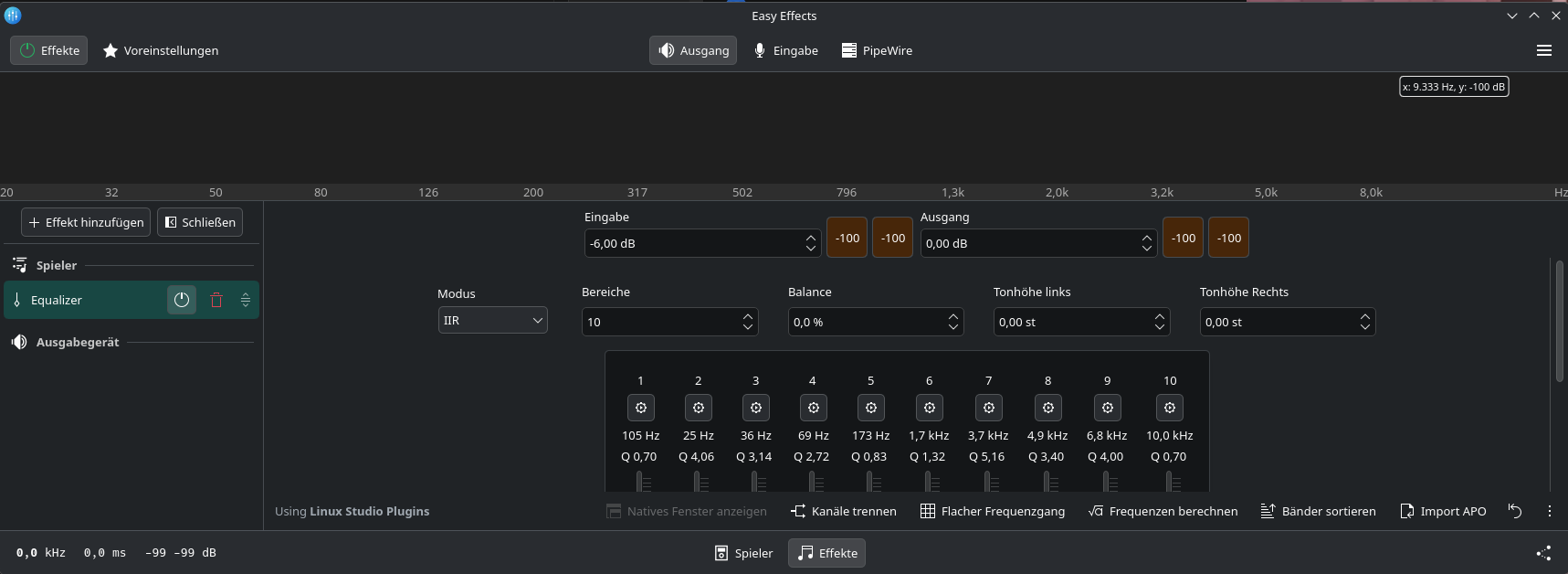Image resolution: width=1568 pixels, height=574 pixels.
Task: Decrease Tonhöhe Rechts value
Action: click(x=1365, y=326)
